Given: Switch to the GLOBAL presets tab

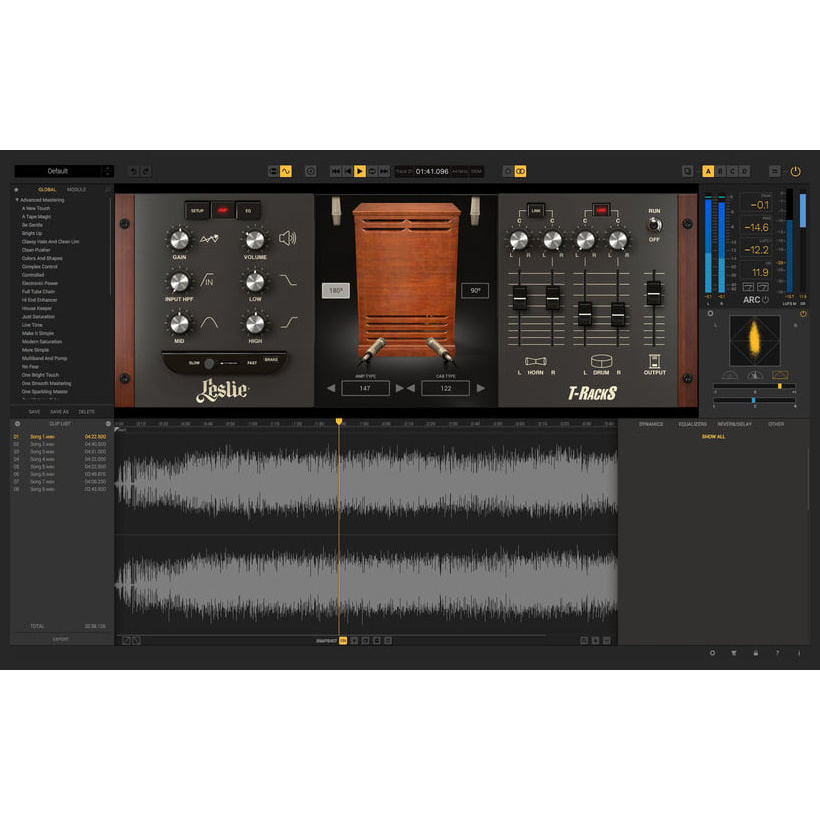Looking at the screenshot, I should [47, 189].
